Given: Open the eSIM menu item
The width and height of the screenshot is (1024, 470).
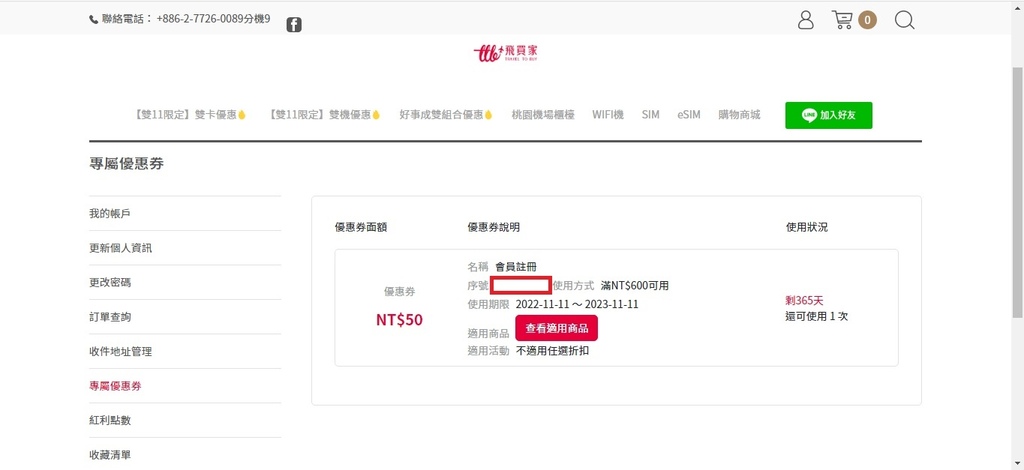Looking at the screenshot, I should point(688,115).
